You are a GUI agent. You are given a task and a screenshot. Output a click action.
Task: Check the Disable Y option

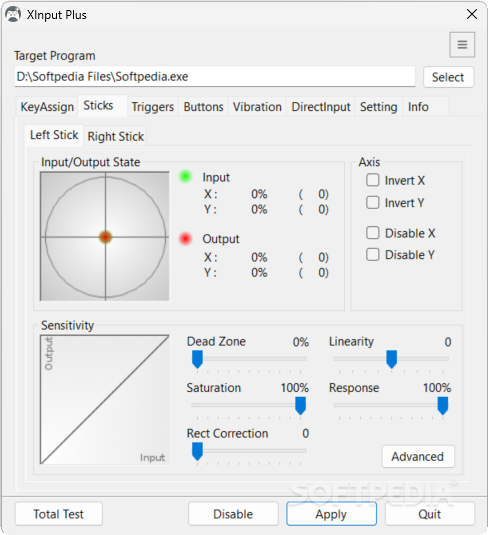(372, 255)
